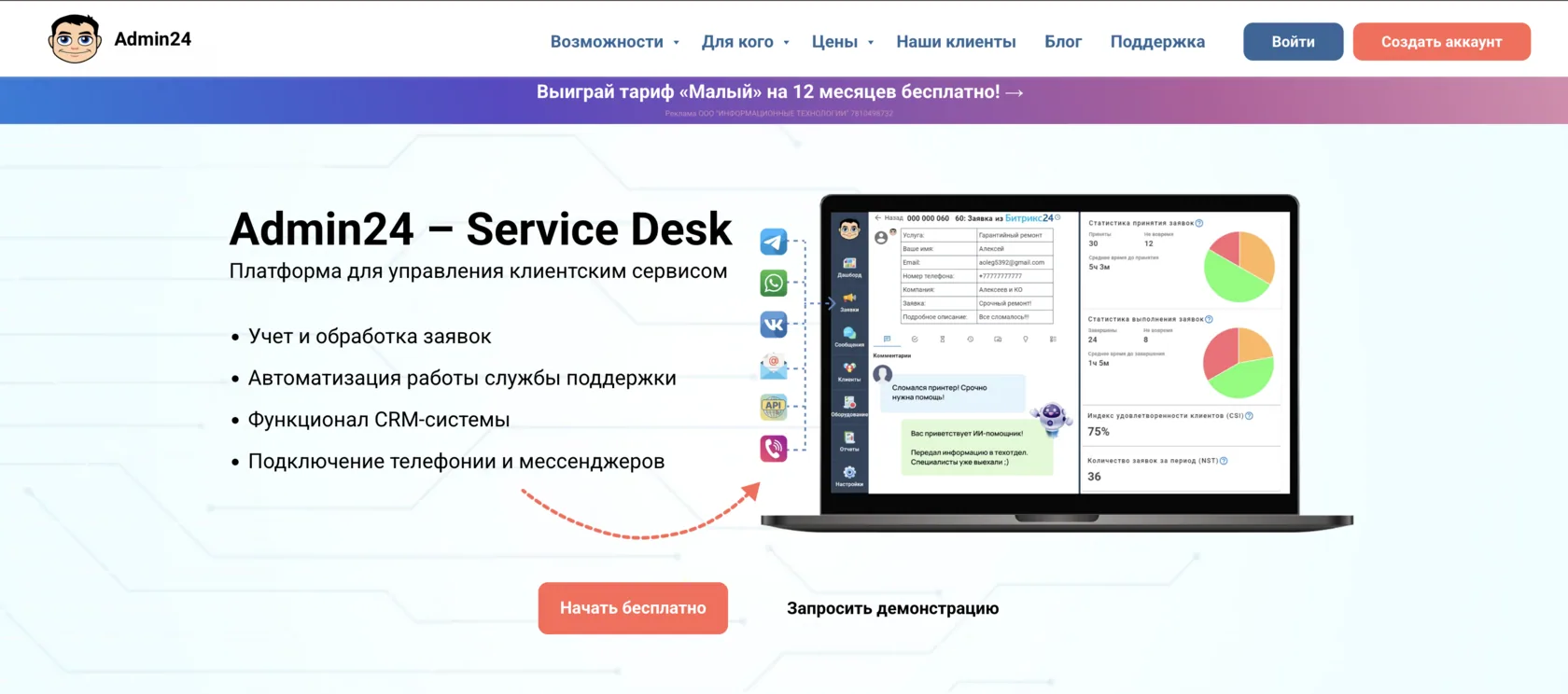The height and width of the screenshot is (694, 1568).
Task: Click 'Подключение телефонии и мессенджеров' bullet
Action: pos(456,462)
